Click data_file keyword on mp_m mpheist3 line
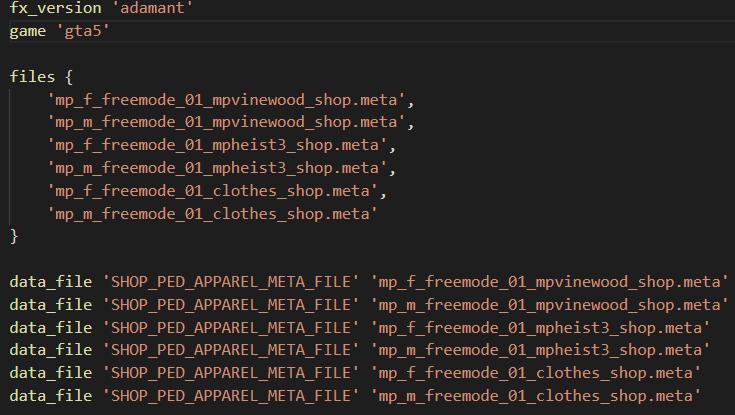Screen dimensions: 735x415 click(51, 350)
